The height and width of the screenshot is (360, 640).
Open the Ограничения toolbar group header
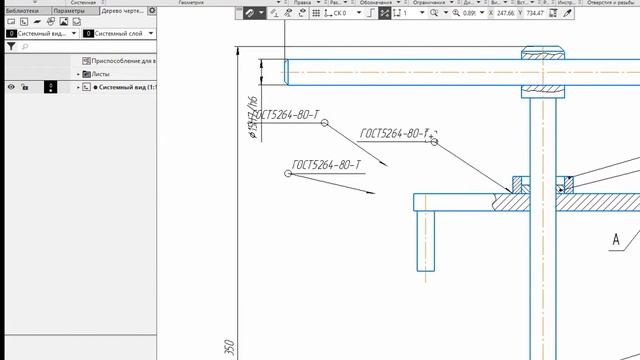[429, 2]
